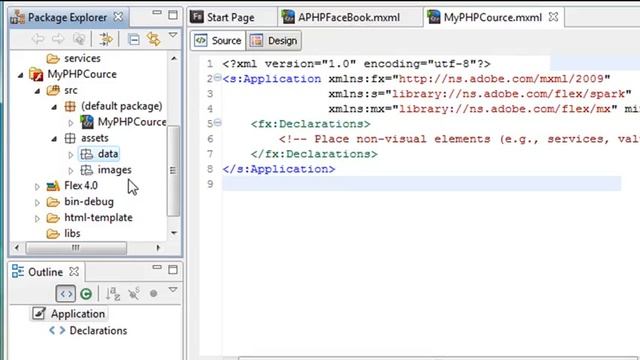Select (default package) in the tree
640x360 pixels.
[x=121, y=106]
